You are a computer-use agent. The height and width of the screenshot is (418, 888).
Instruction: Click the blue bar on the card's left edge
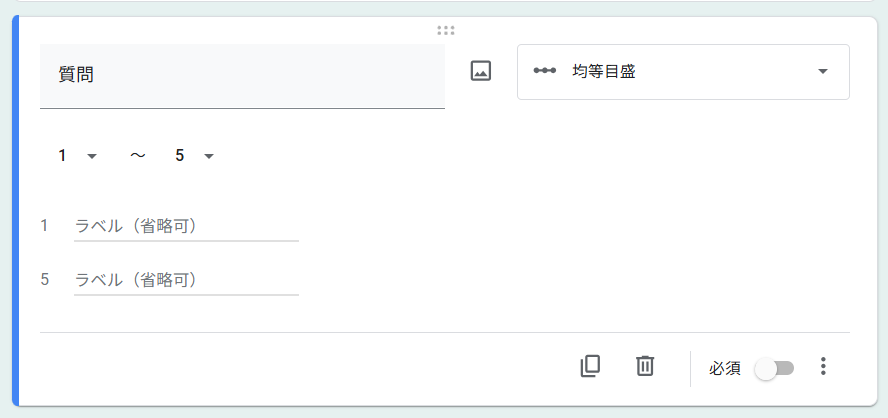(x=15, y=211)
